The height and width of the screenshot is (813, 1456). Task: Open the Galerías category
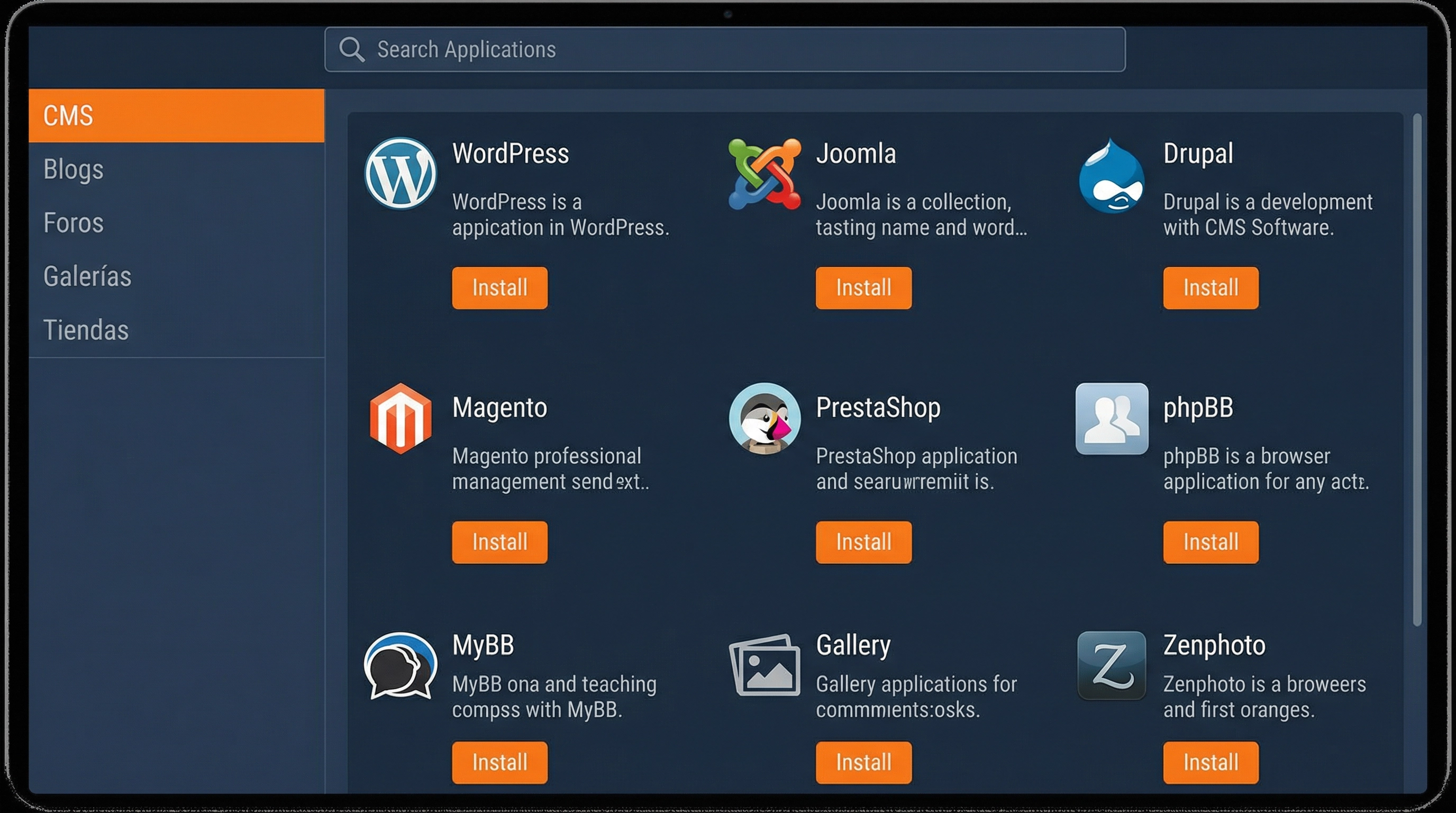pos(176,276)
